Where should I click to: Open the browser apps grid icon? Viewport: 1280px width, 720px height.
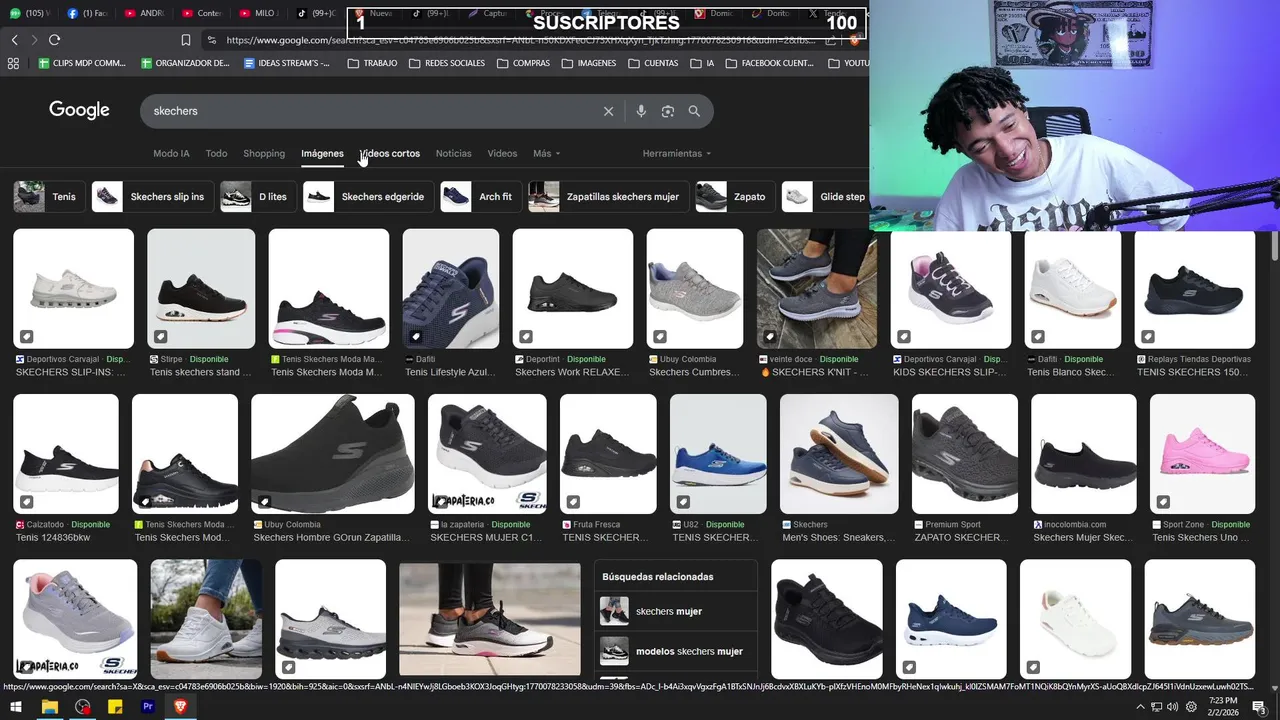coord(13,63)
